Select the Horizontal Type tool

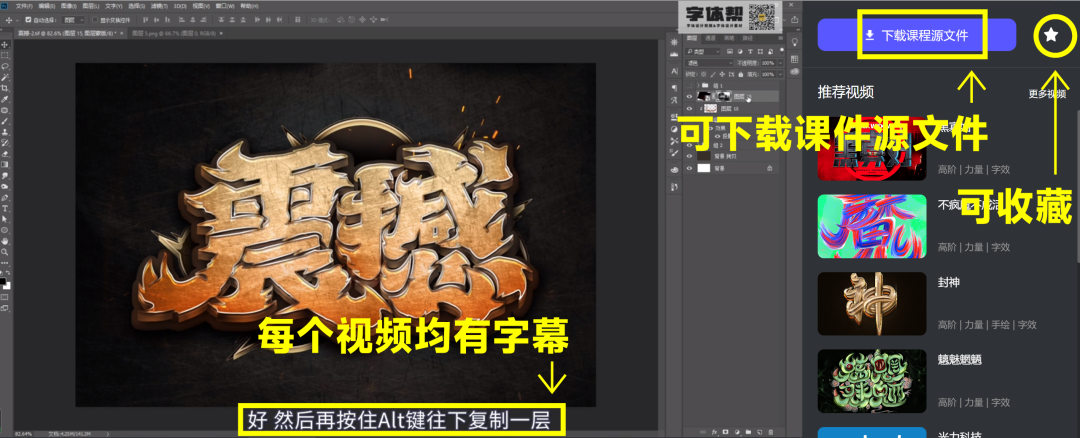tap(6, 208)
